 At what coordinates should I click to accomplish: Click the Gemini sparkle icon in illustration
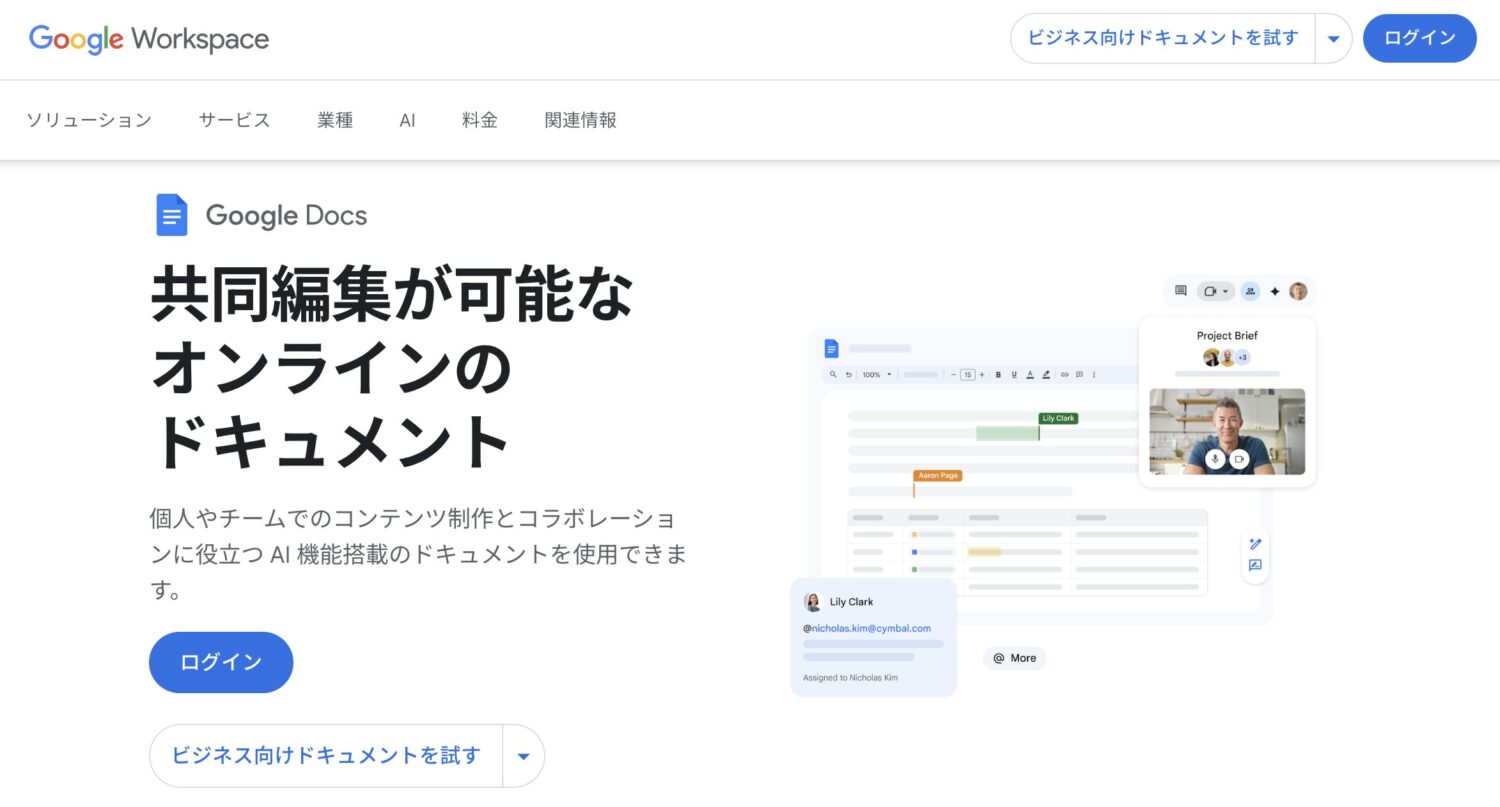(x=1275, y=292)
